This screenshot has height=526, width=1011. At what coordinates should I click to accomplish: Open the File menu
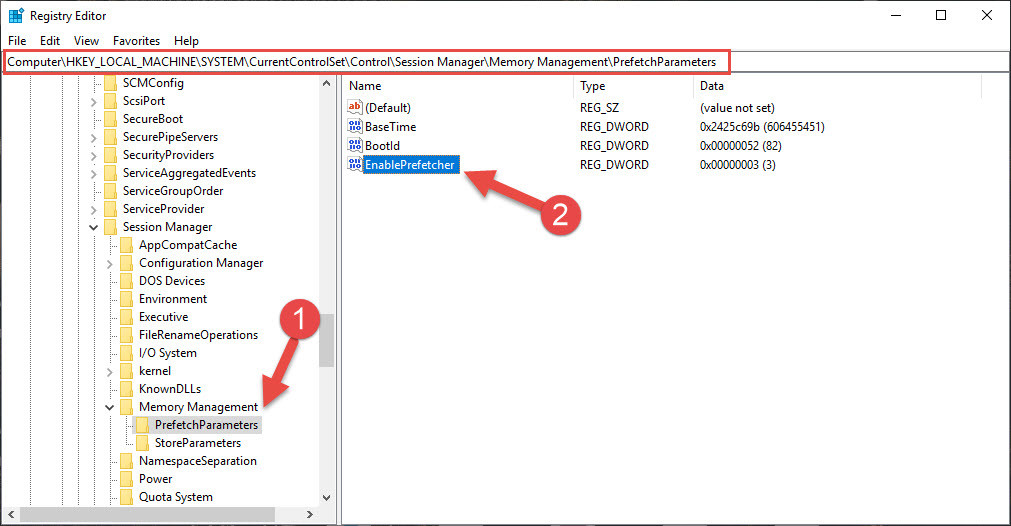17,41
